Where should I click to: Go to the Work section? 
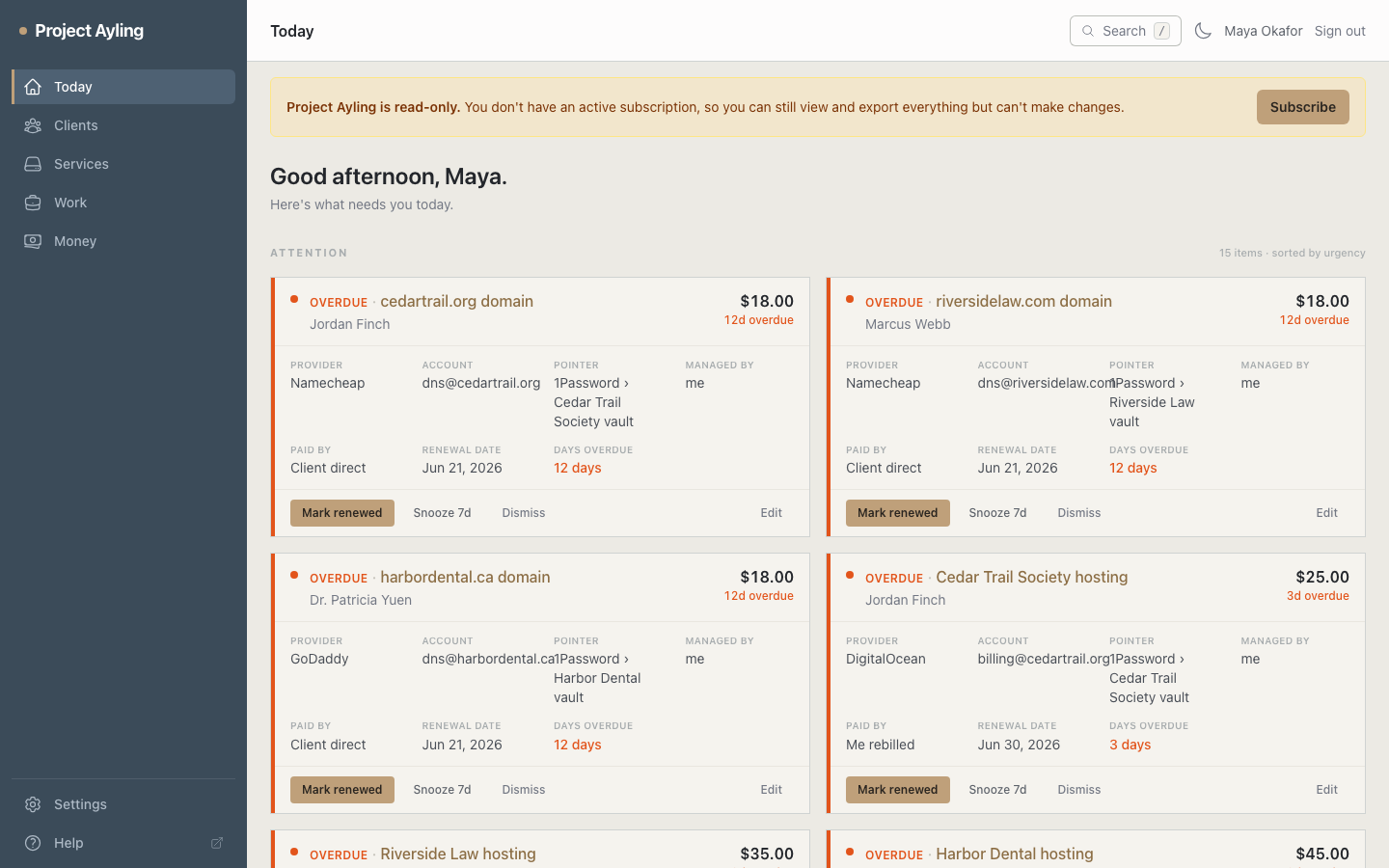click(x=123, y=203)
